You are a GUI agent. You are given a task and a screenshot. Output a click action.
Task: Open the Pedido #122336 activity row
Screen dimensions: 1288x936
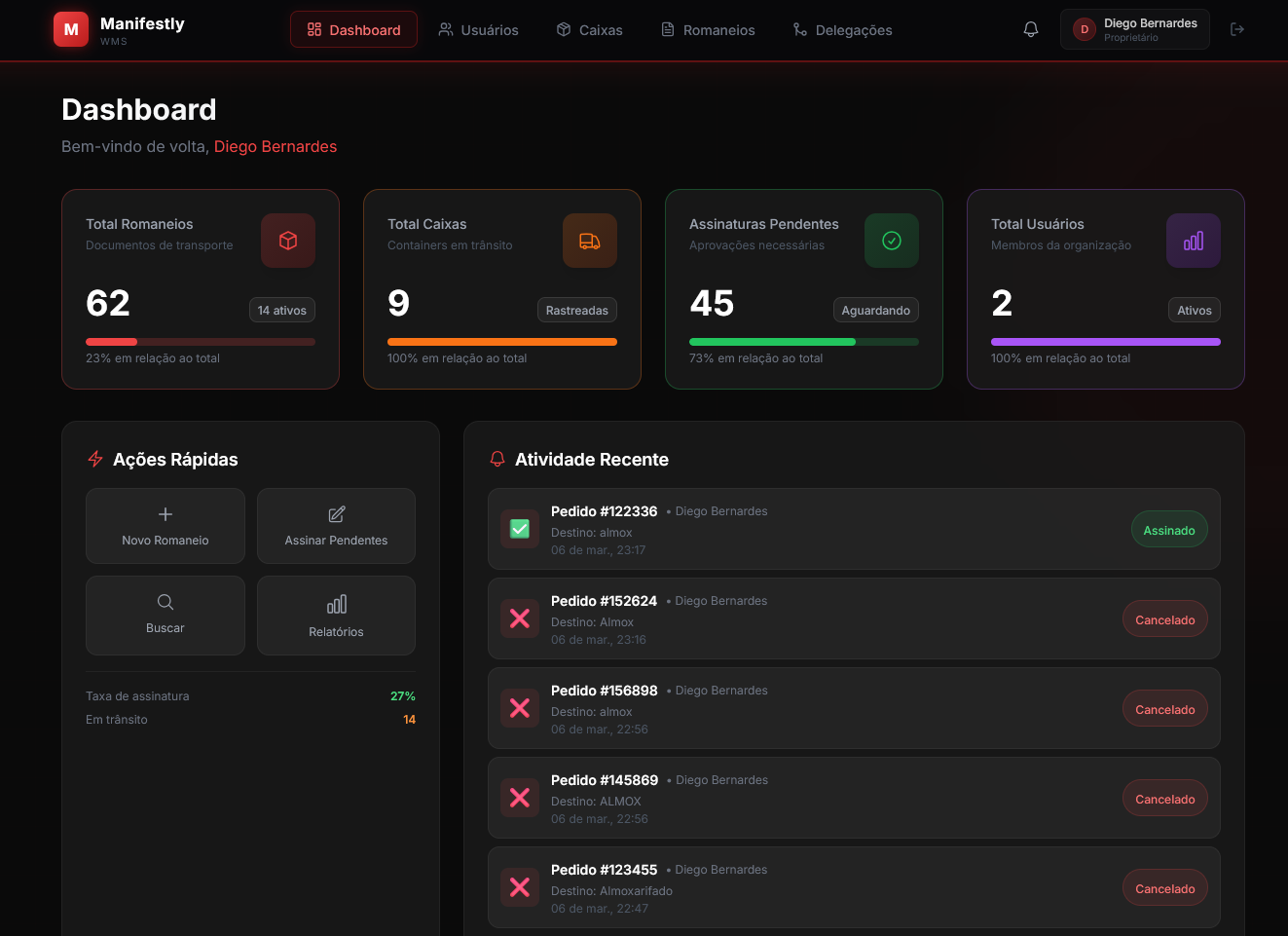pyautogui.click(x=854, y=529)
